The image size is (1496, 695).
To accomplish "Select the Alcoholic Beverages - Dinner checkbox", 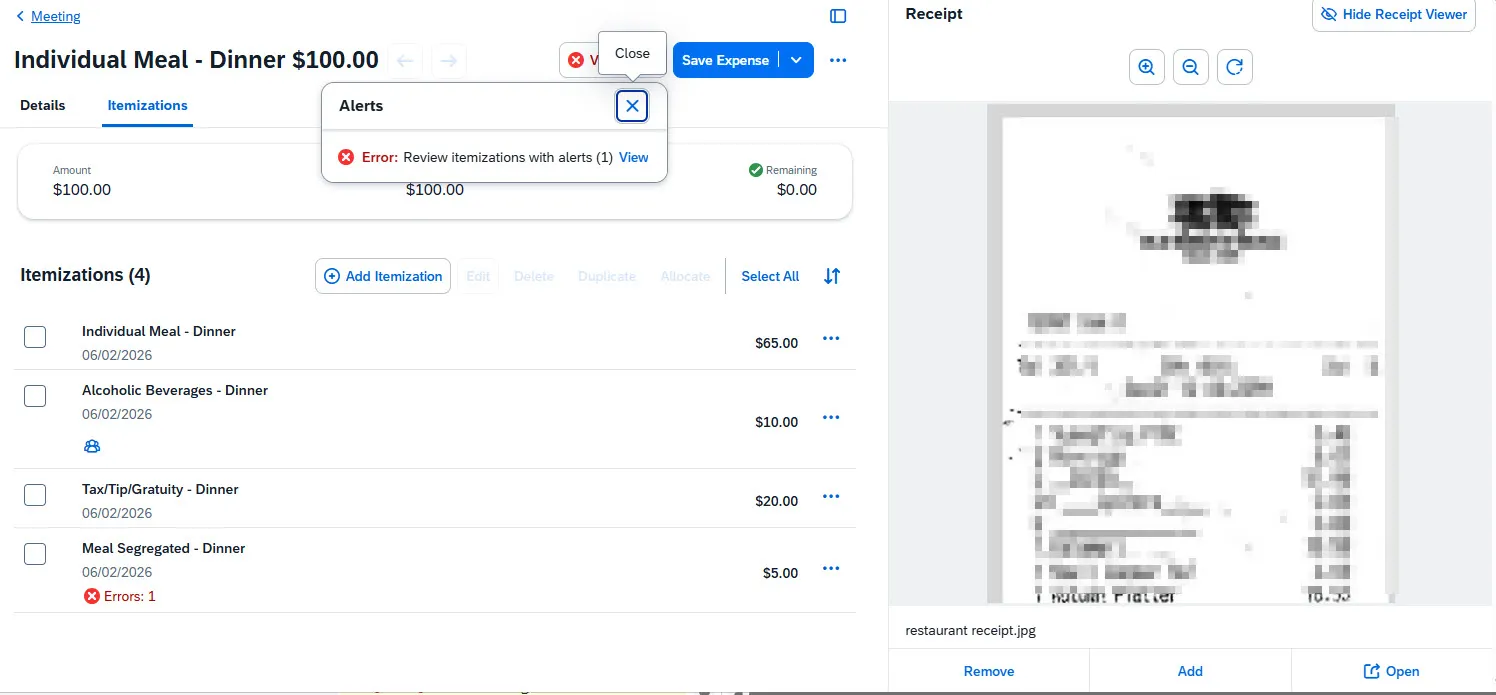I will pos(35,396).
